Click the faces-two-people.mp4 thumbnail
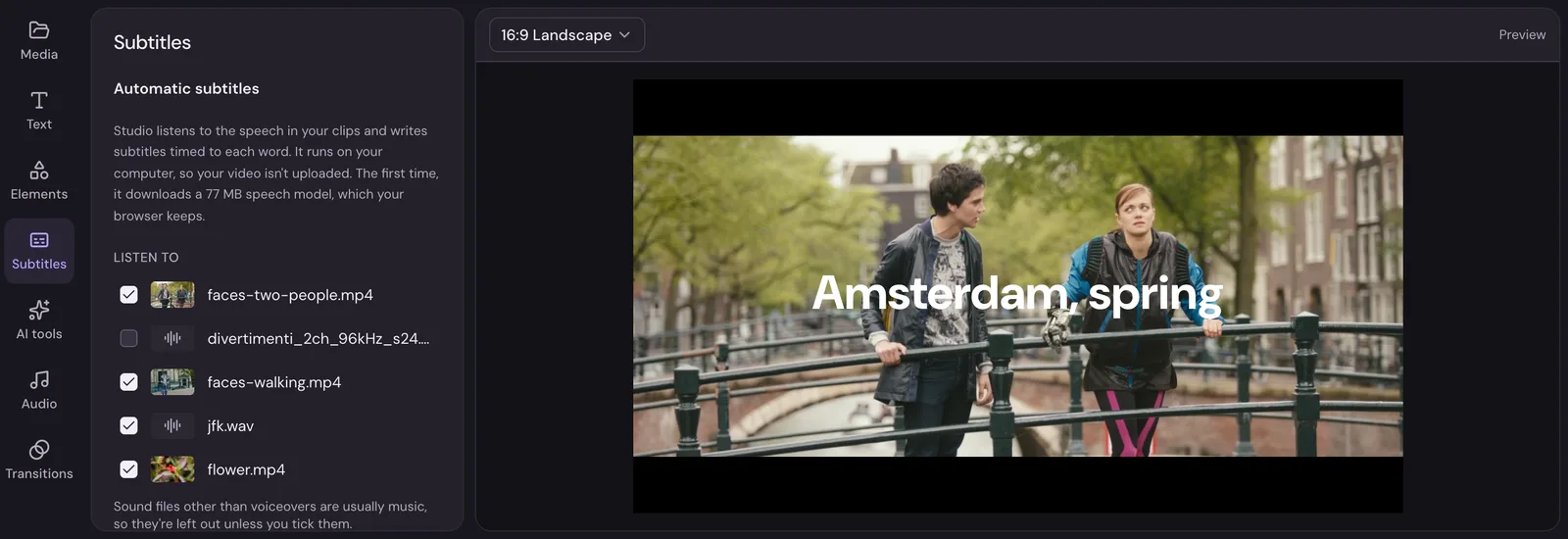 point(172,295)
